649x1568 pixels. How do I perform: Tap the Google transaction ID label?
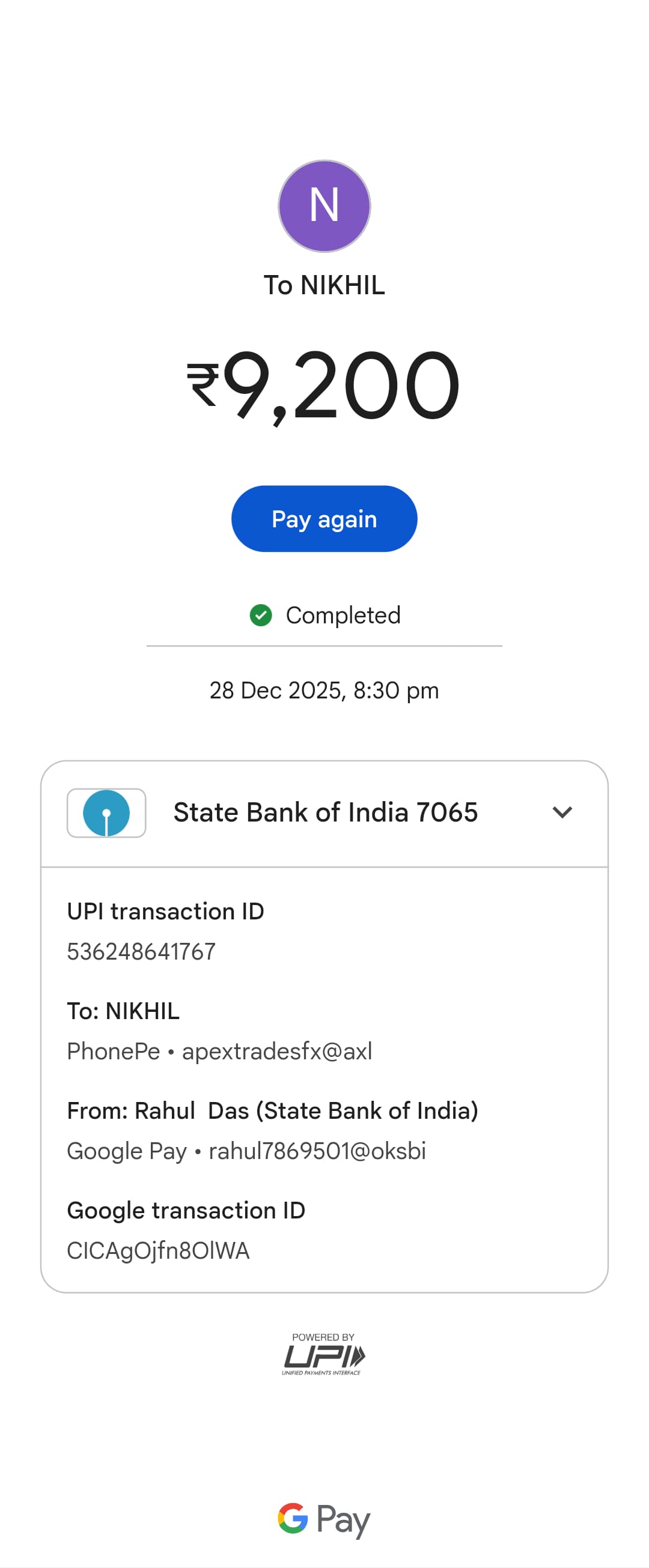(186, 1211)
